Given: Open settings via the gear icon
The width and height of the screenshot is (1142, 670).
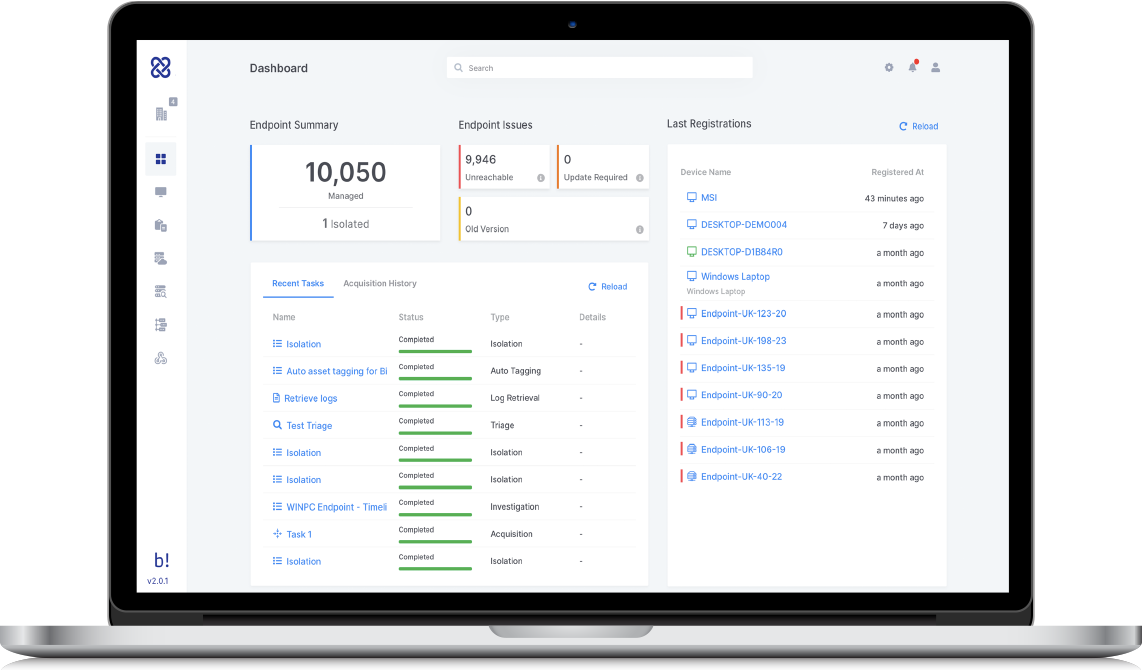Looking at the screenshot, I should [x=889, y=68].
